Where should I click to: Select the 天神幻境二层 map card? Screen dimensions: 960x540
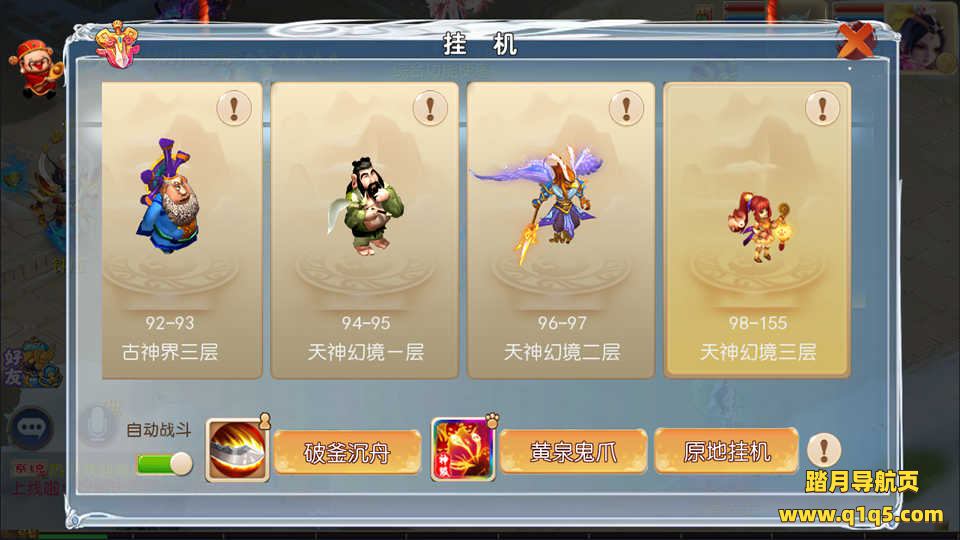click(x=561, y=230)
